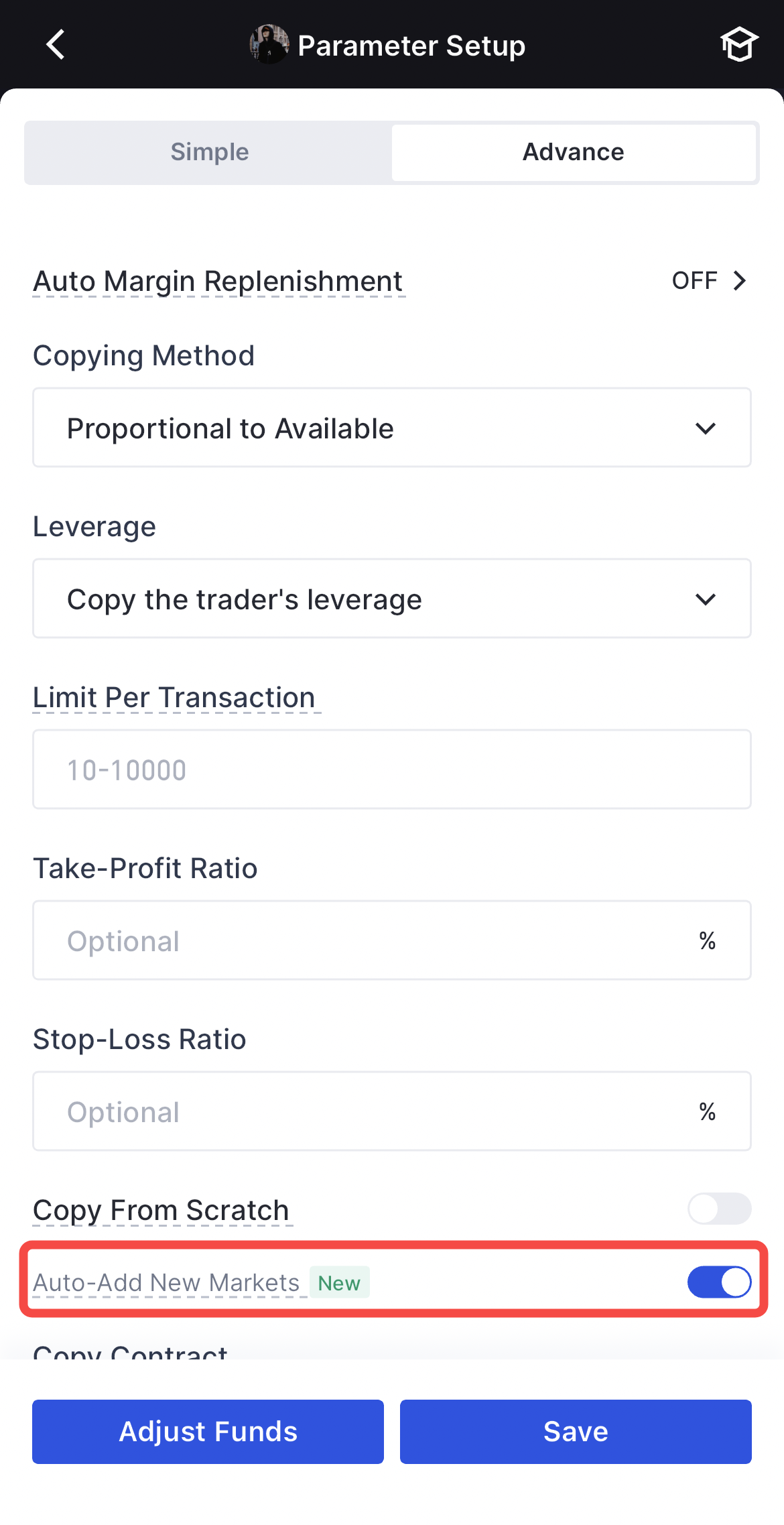Switch to the Simple tab

(x=209, y=152)
